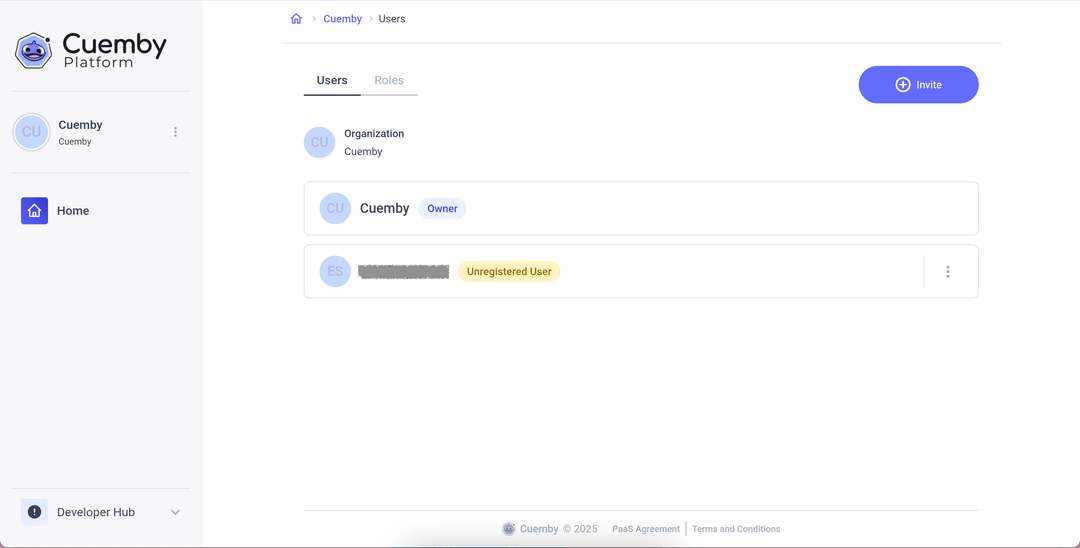Click Users in the breadcrumb

pyautogui.click(x=392, y=19)
